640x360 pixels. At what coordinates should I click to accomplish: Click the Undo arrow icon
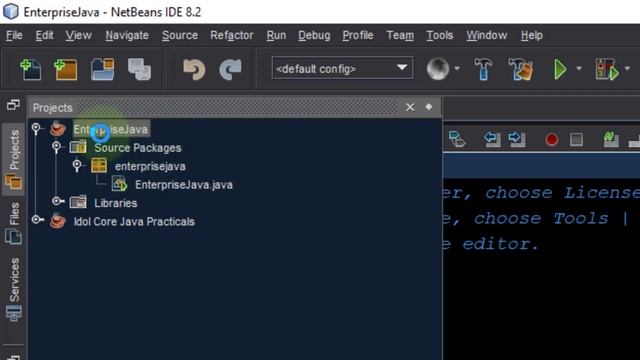194,69
